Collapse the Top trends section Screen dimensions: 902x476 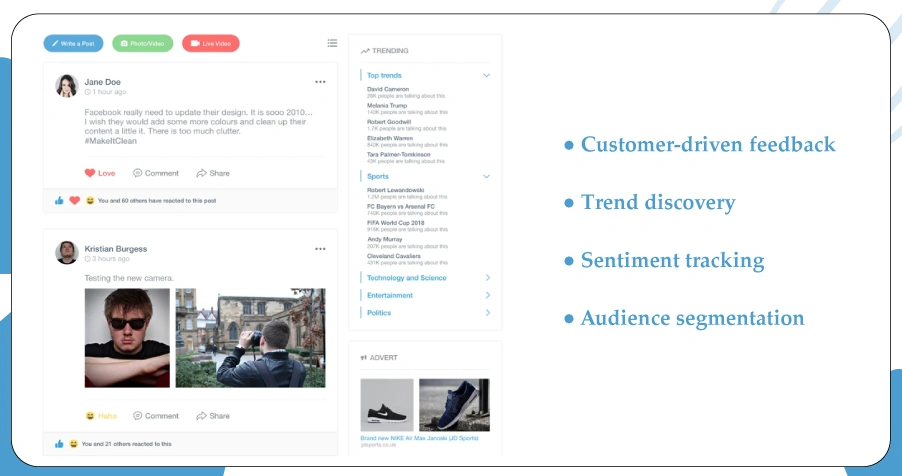(486, 76)
